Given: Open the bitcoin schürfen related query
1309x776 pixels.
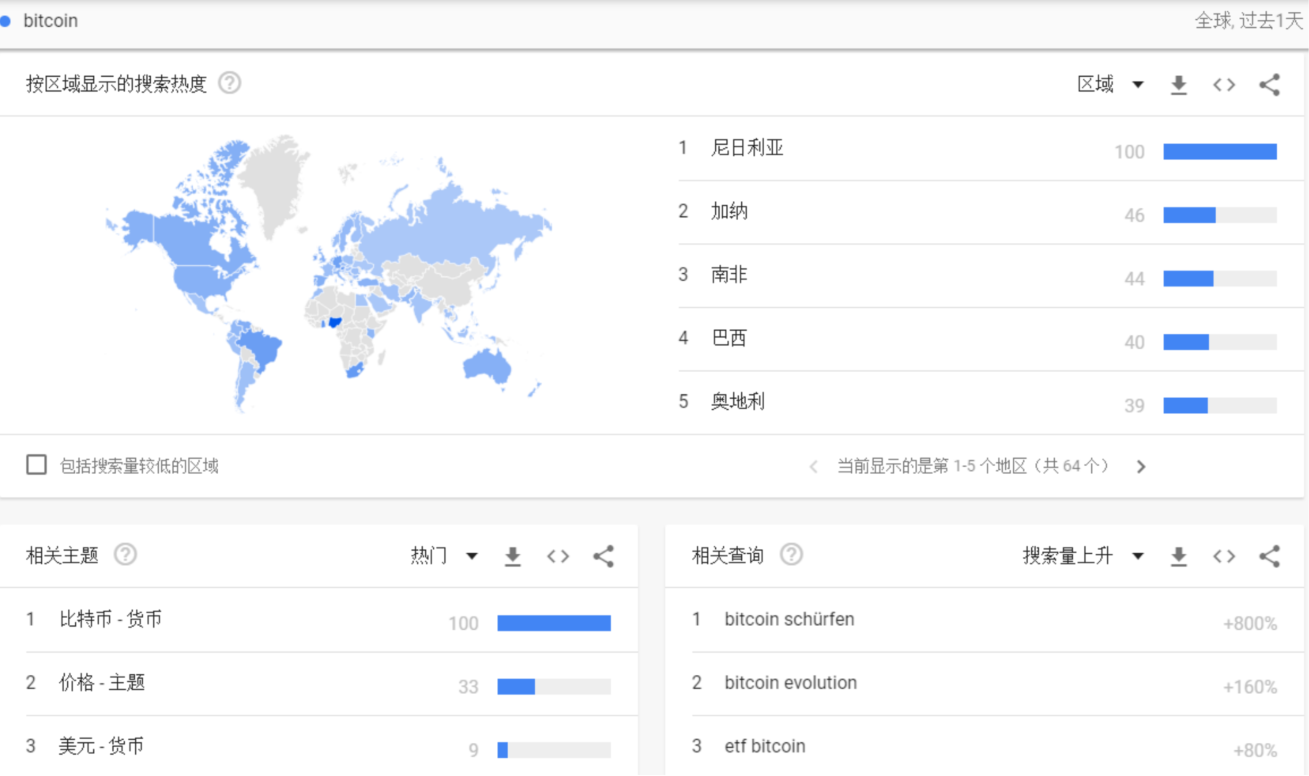Looking at the screenshot, I should [x=789, y=619].
